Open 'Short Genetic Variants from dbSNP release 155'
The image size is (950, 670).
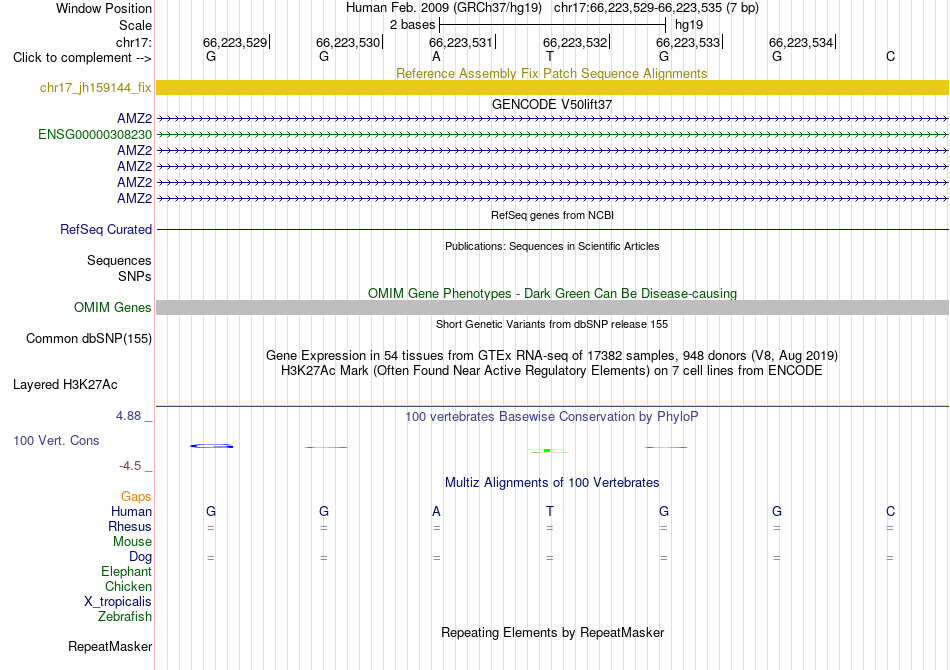(x=552, y=324)
